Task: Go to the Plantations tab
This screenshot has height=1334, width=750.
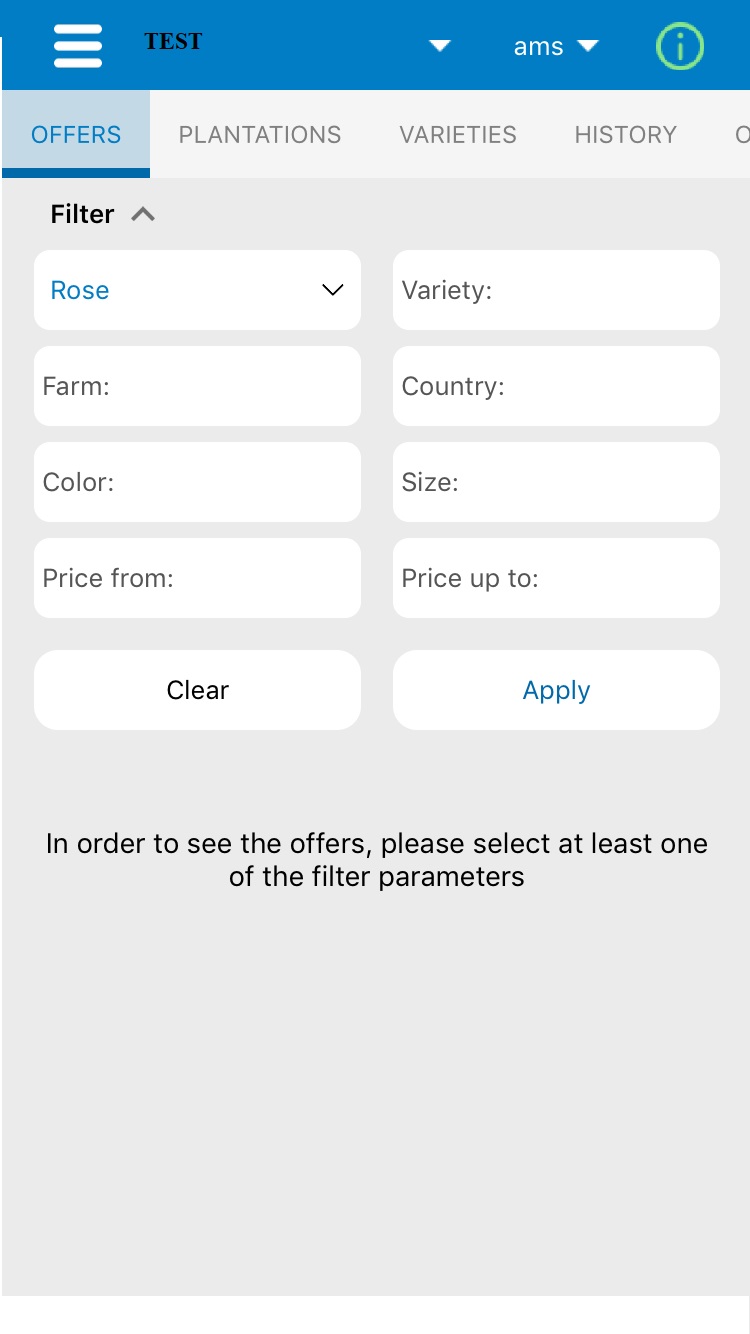Action: click(x=260, y=135)
